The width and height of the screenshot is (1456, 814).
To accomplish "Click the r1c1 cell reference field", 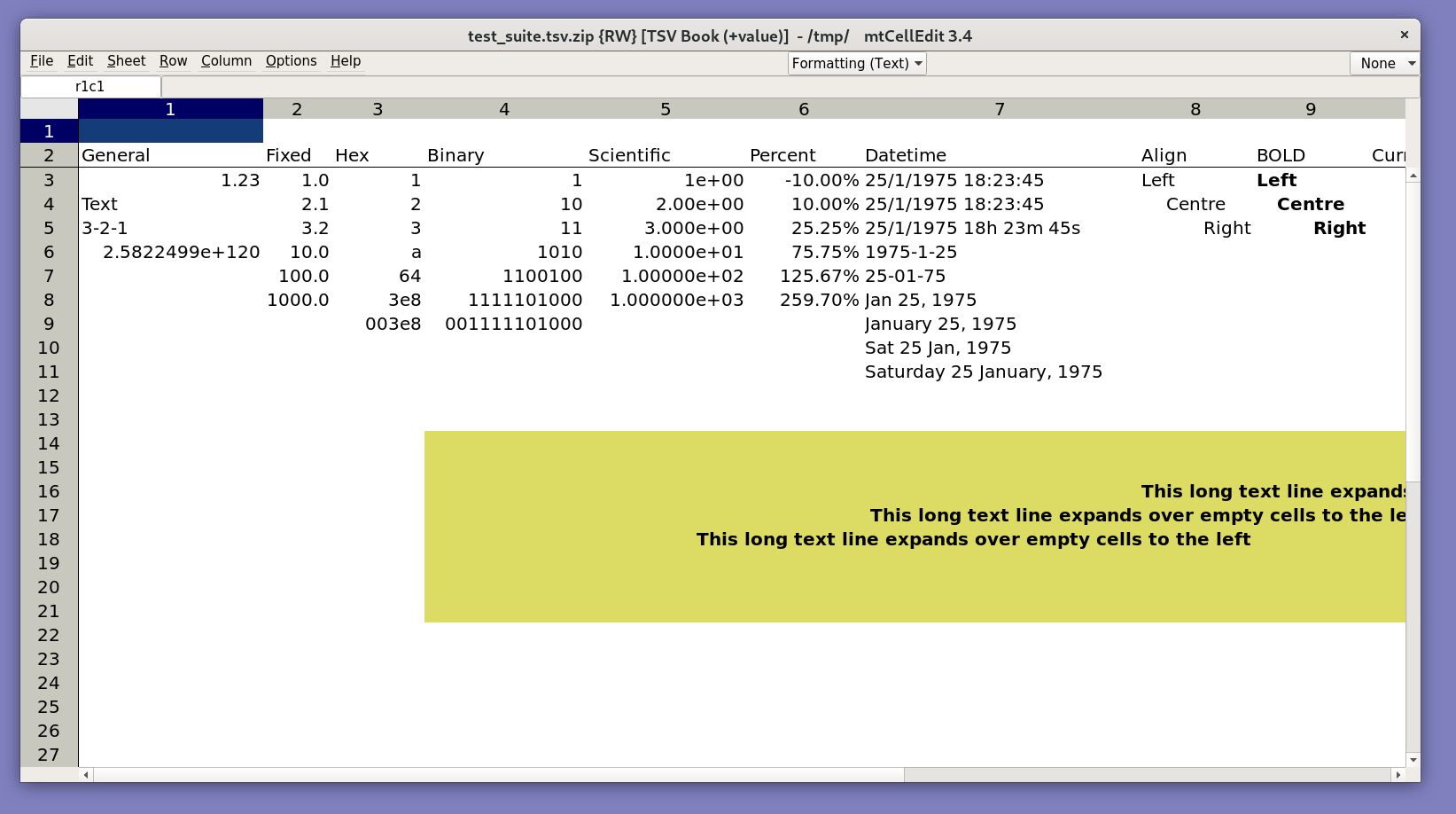I will [x=90, y=87].
